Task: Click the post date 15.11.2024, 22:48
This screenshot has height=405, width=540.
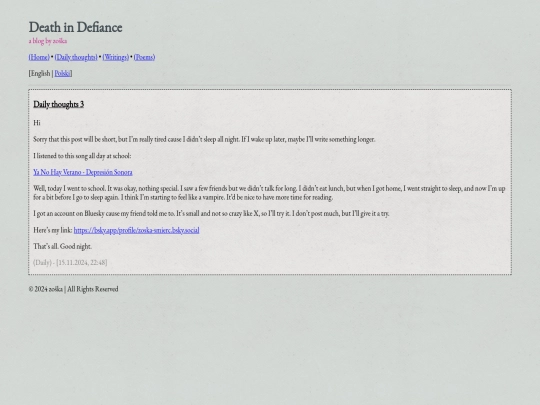Action: click(x=82, y=262)
